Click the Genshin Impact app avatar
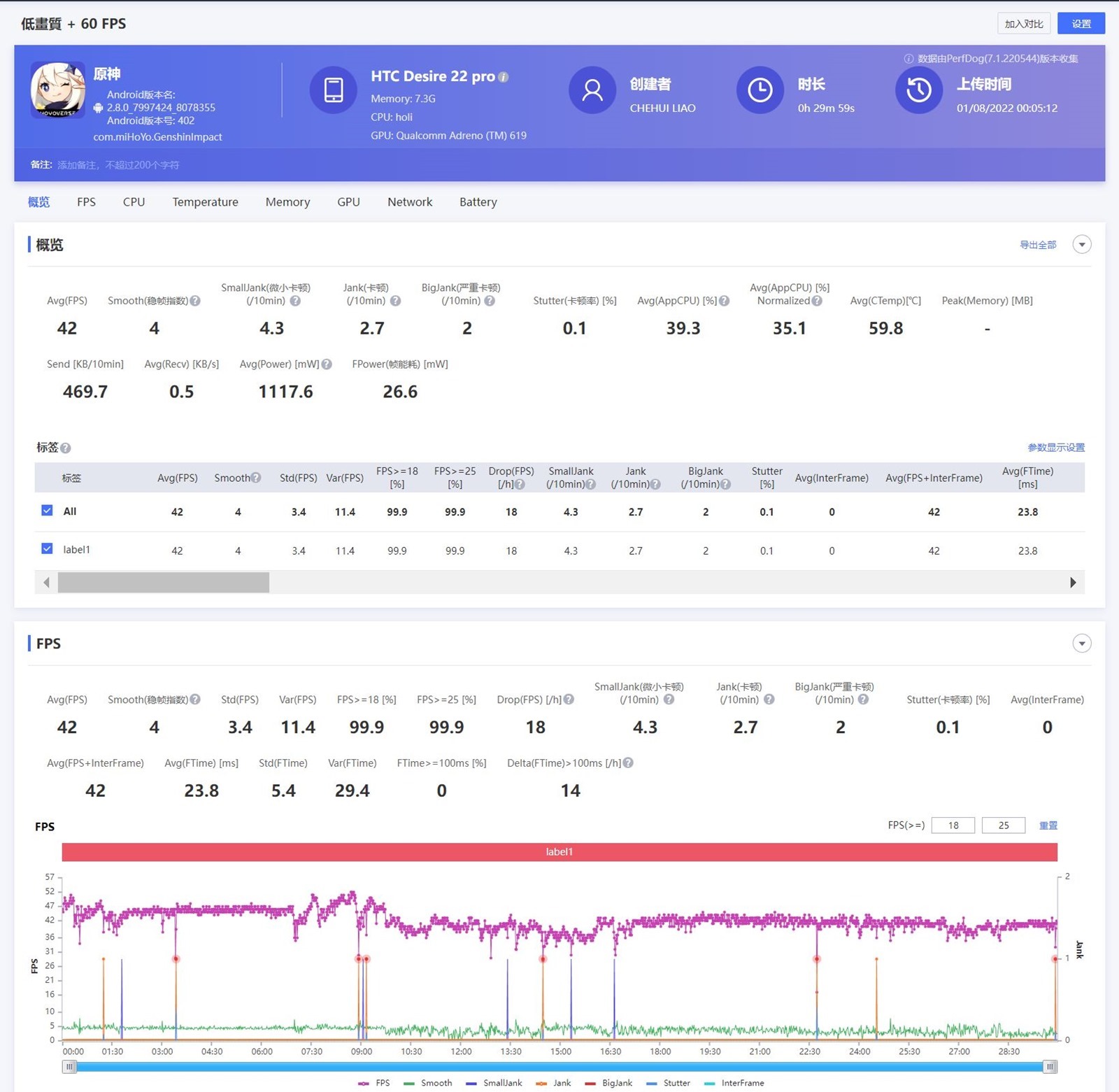 (x=57, y=90)
